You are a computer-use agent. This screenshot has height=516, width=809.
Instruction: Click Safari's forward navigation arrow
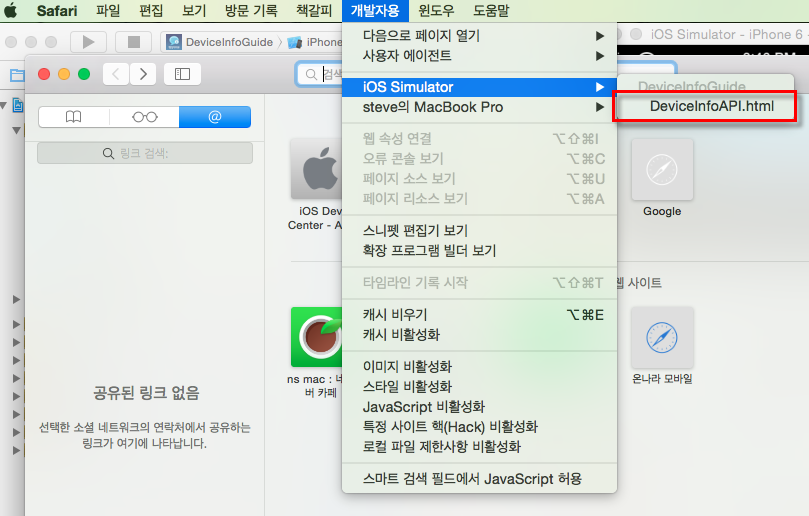(144, 74)
